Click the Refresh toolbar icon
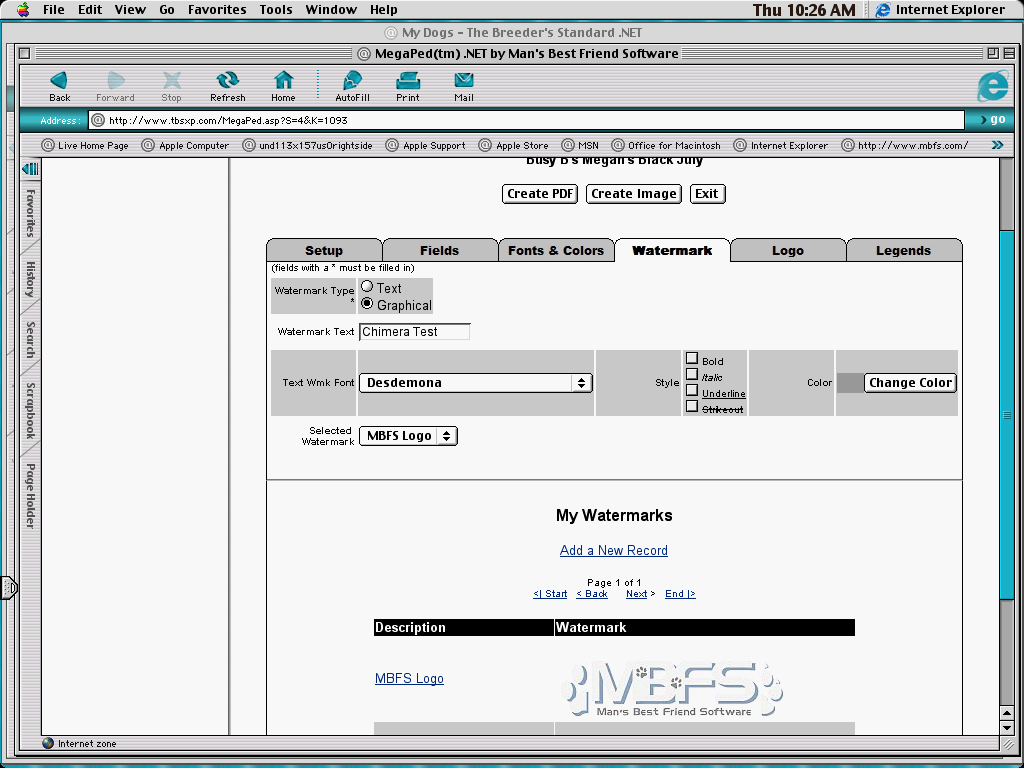 click(227, 81)
